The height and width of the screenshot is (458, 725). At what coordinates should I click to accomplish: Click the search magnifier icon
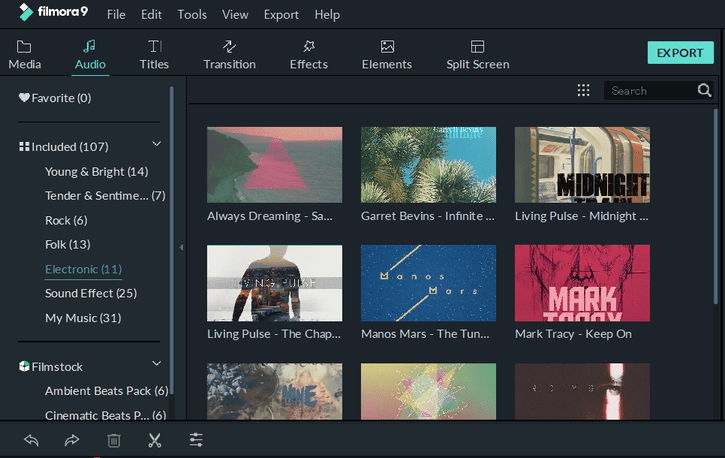704,90
